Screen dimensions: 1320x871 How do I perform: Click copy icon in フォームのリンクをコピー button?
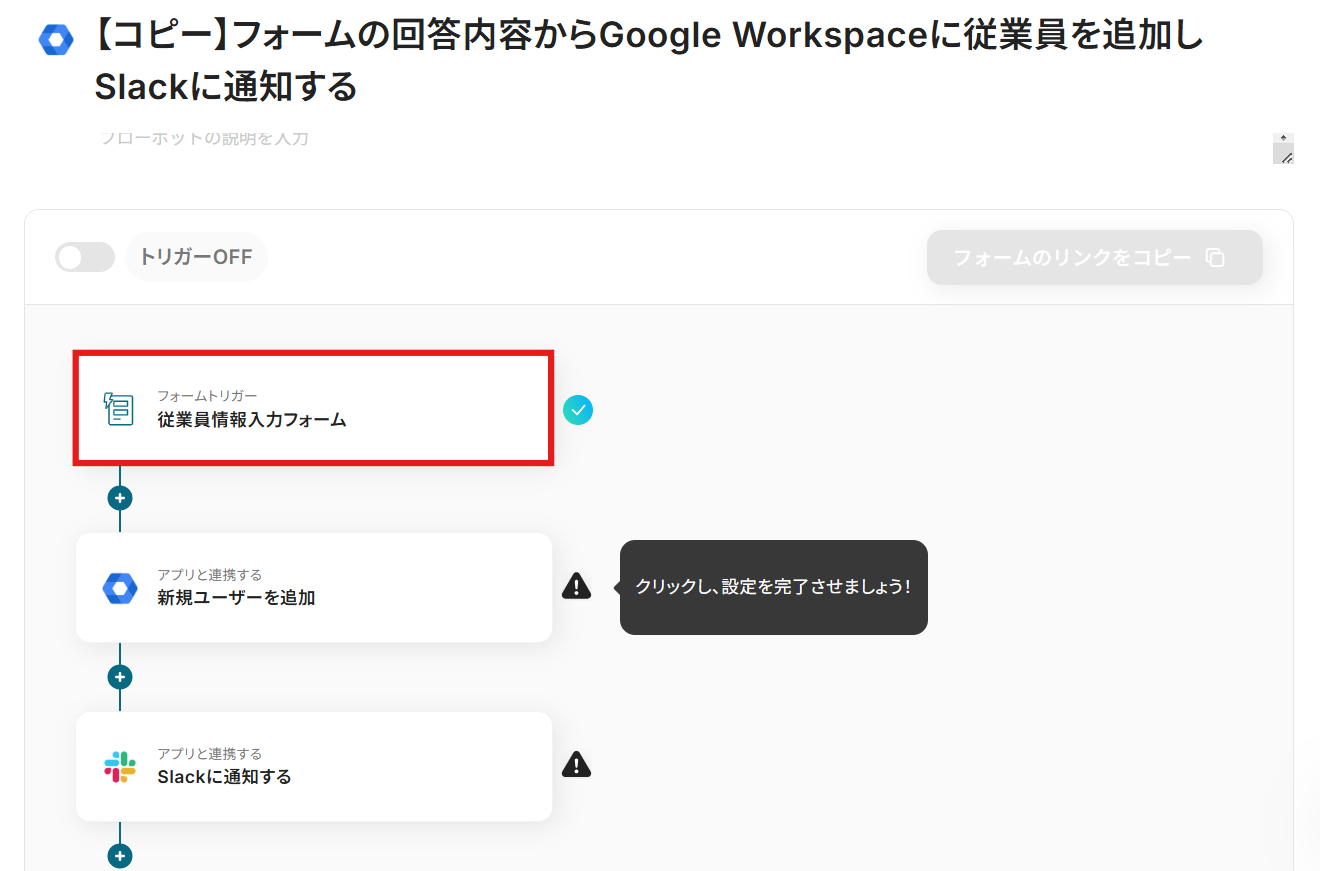pyautogui.click(x=1215, y=258)
